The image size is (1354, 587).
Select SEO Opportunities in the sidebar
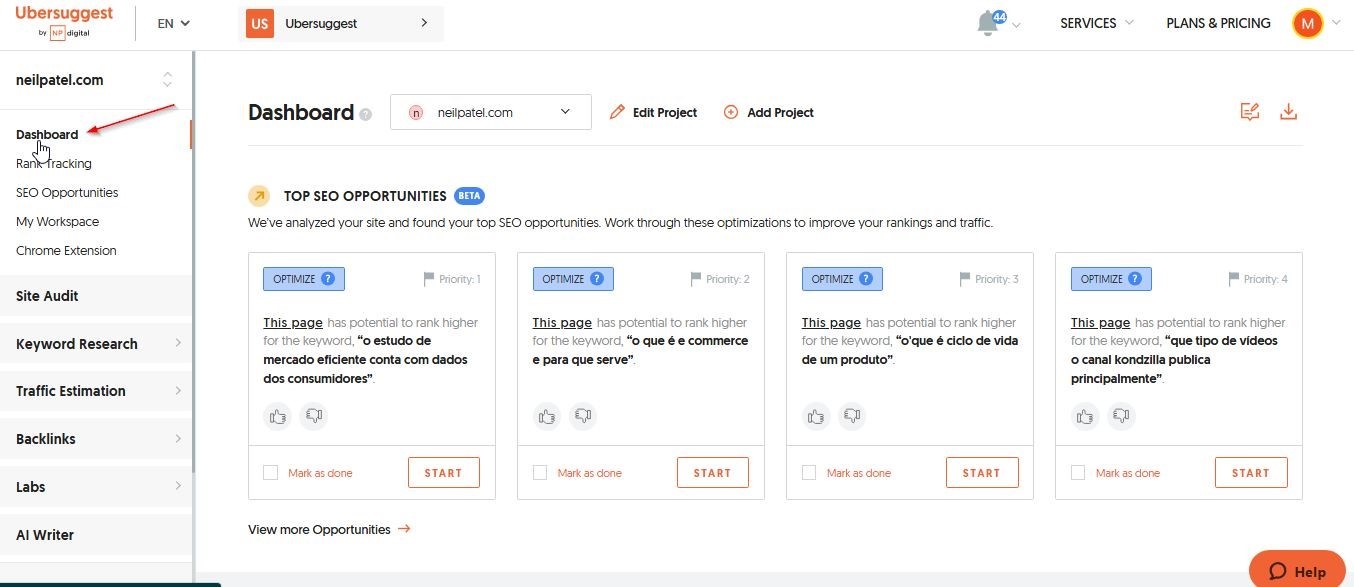(x=67, y=192)
